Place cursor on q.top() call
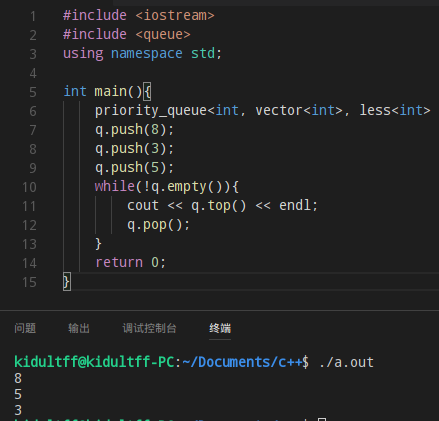The width and height of the screenshot is (439, 421). [x=219, y=206]
